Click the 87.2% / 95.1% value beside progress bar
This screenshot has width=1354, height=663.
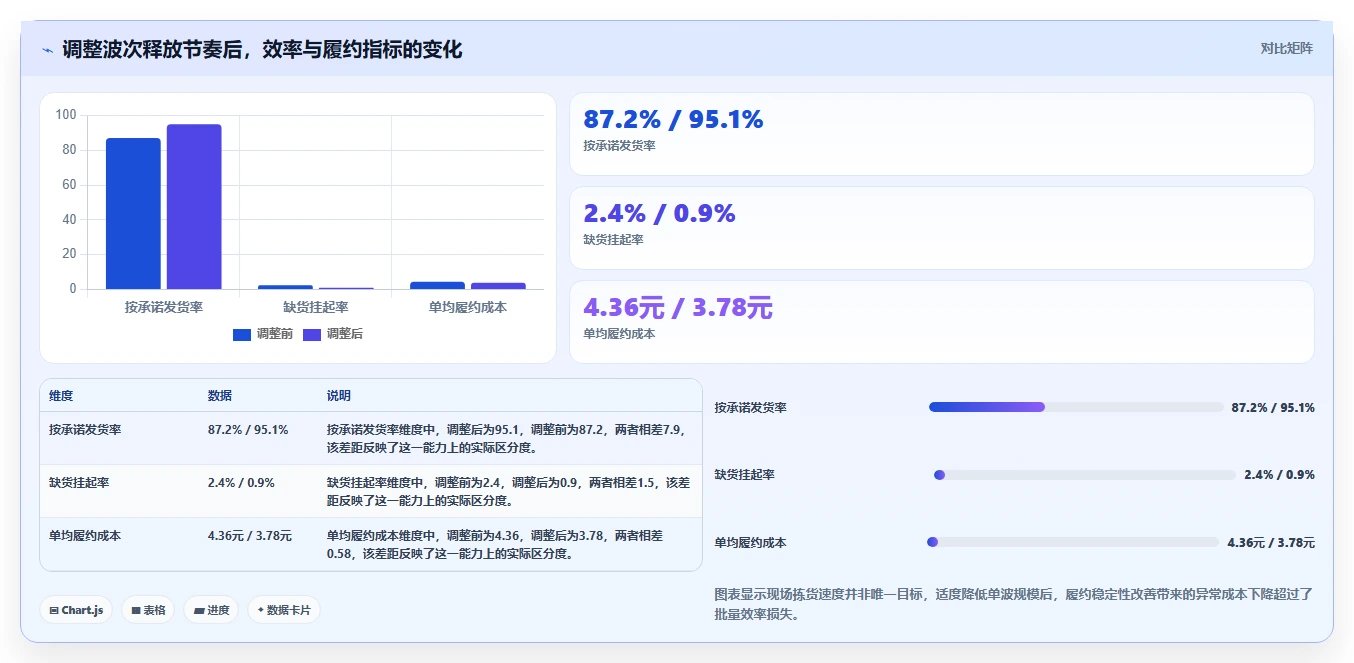tap(1273, 408)
